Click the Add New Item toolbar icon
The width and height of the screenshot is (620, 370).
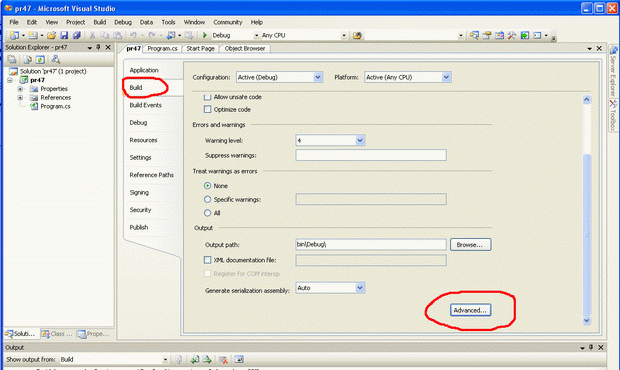[x=33, y=36]
